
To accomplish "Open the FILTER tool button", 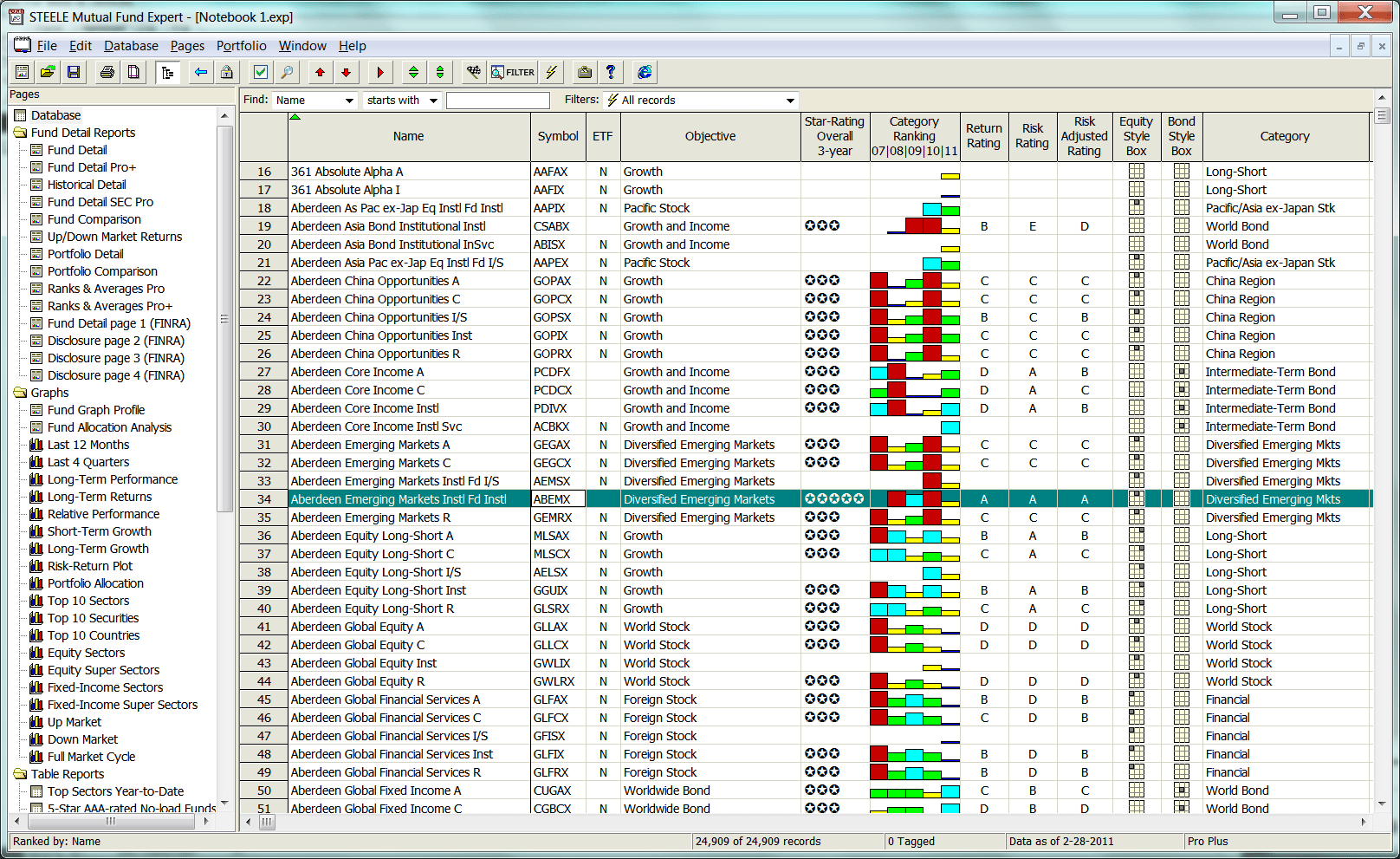I will coord(513,72).
